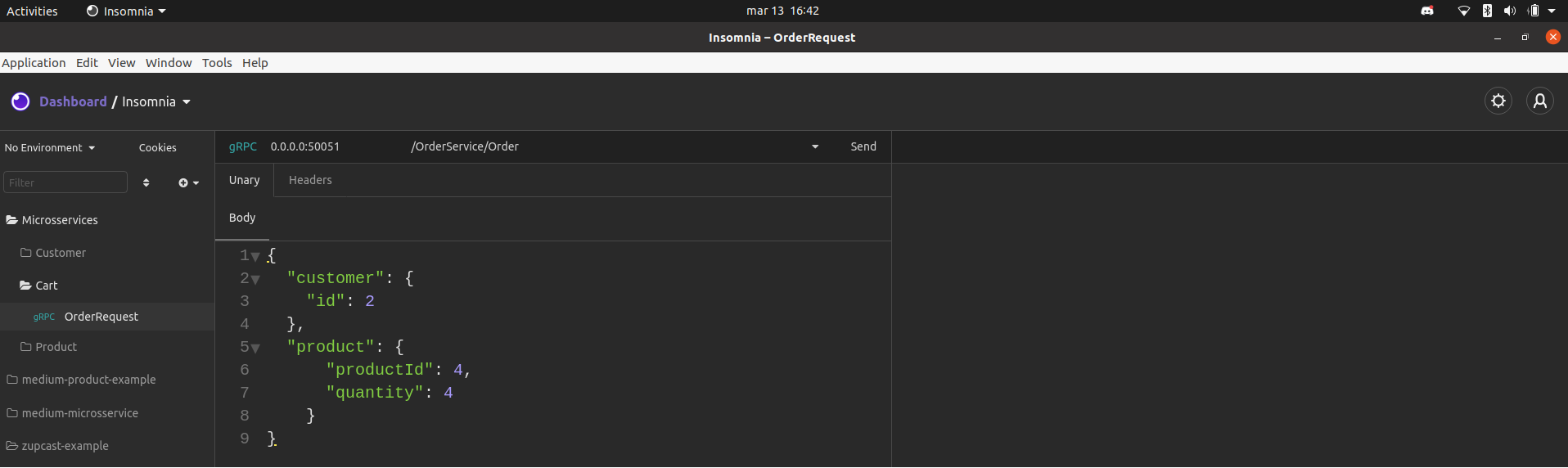The height and width of the screenshot is (468, 1568).
Task: Open the Application menu
Action: tap(34, 63)
